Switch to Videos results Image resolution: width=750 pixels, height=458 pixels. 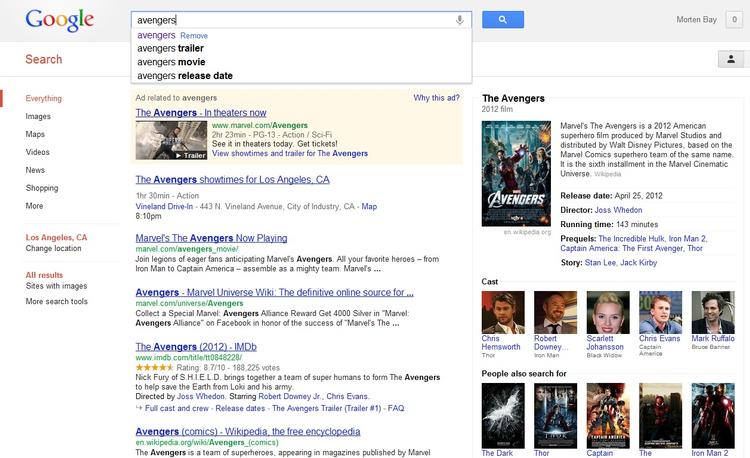point(37,152)
